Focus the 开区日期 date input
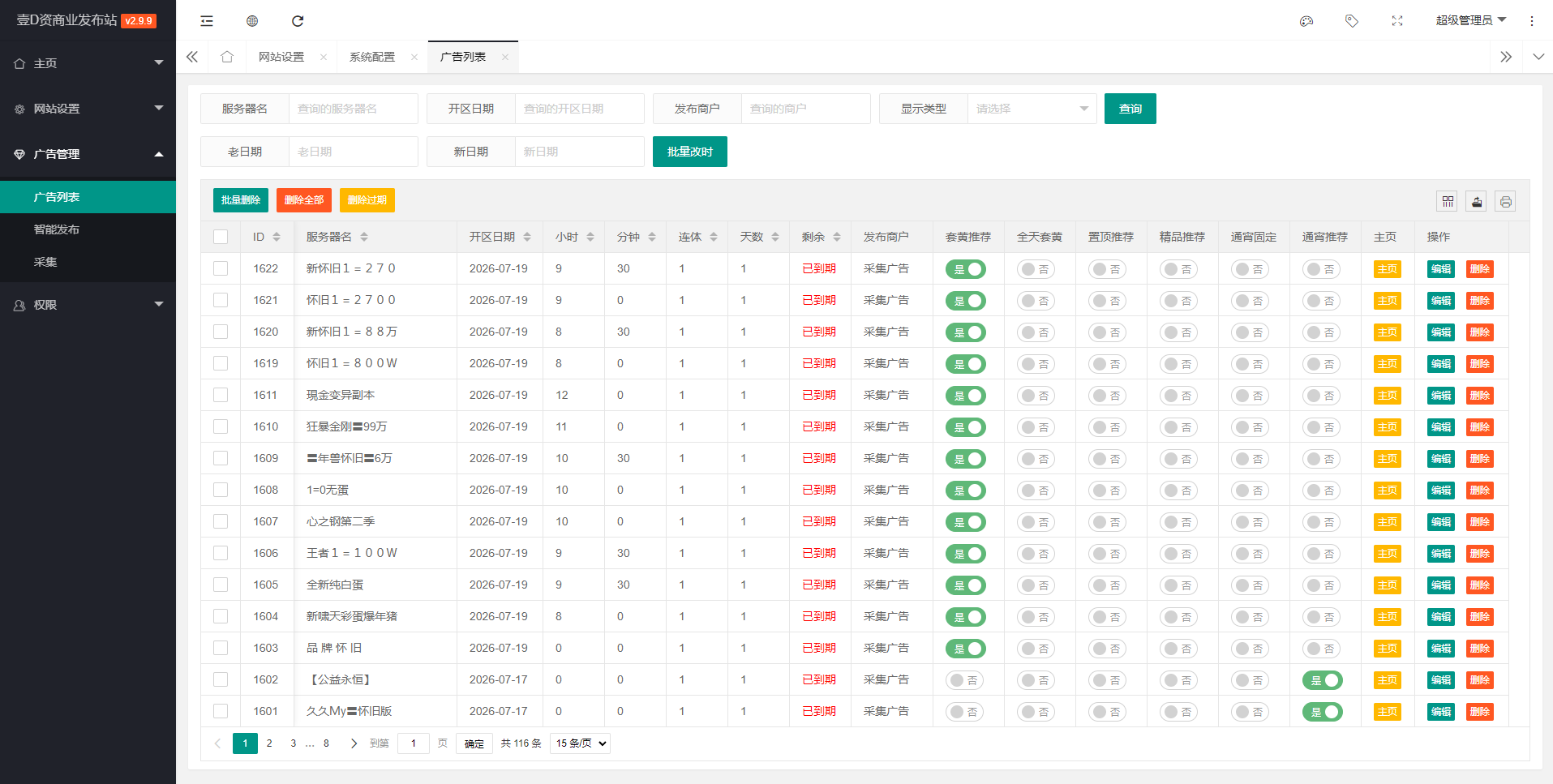1553x784 pixels. 579,109
